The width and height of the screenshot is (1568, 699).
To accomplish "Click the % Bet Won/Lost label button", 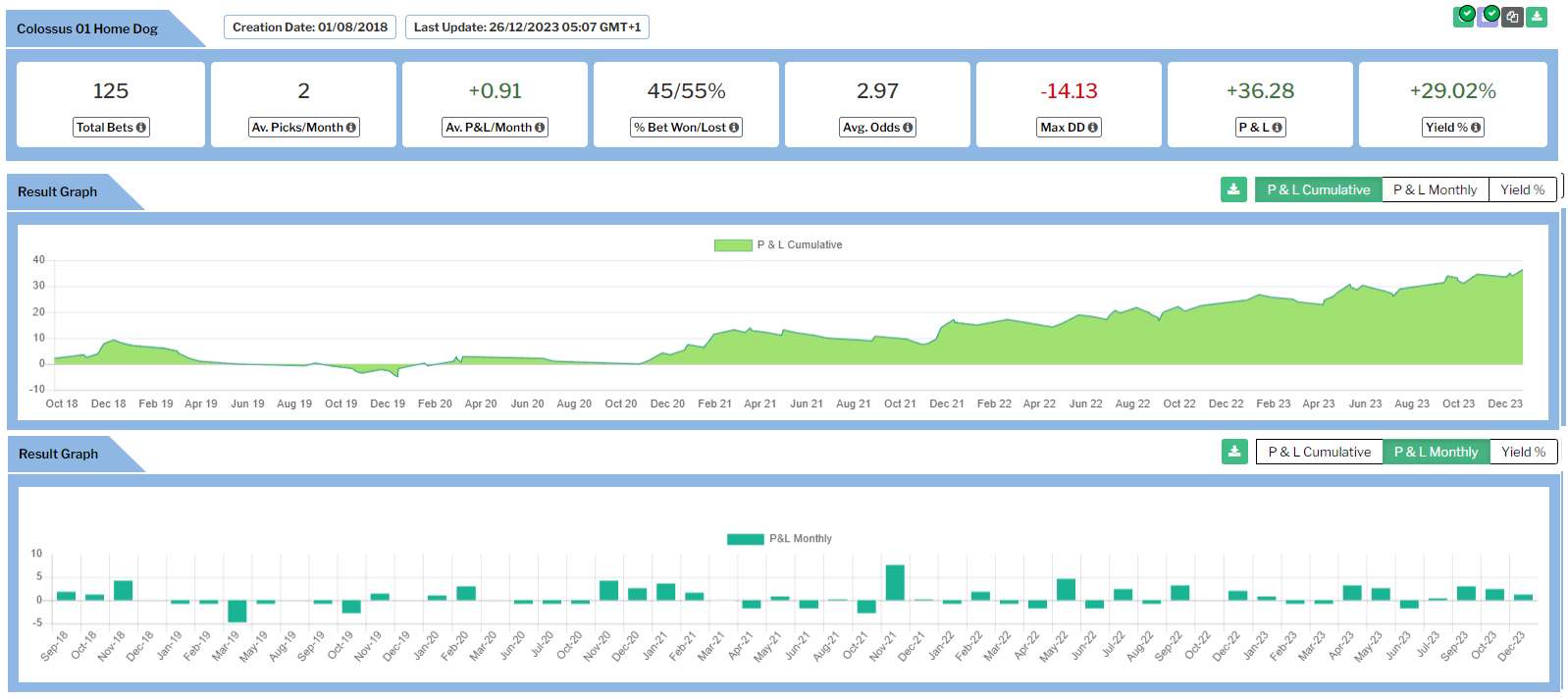I will tap(686, 128).
